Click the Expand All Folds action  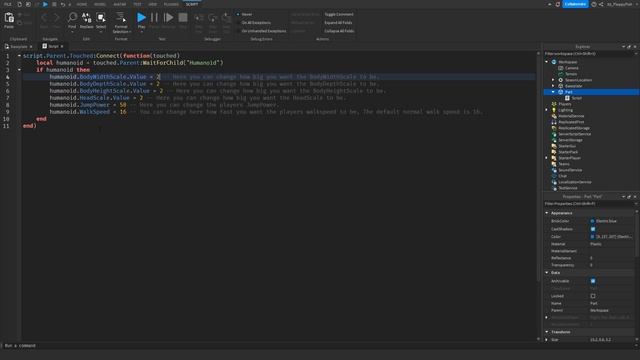[x=338, y=23]
